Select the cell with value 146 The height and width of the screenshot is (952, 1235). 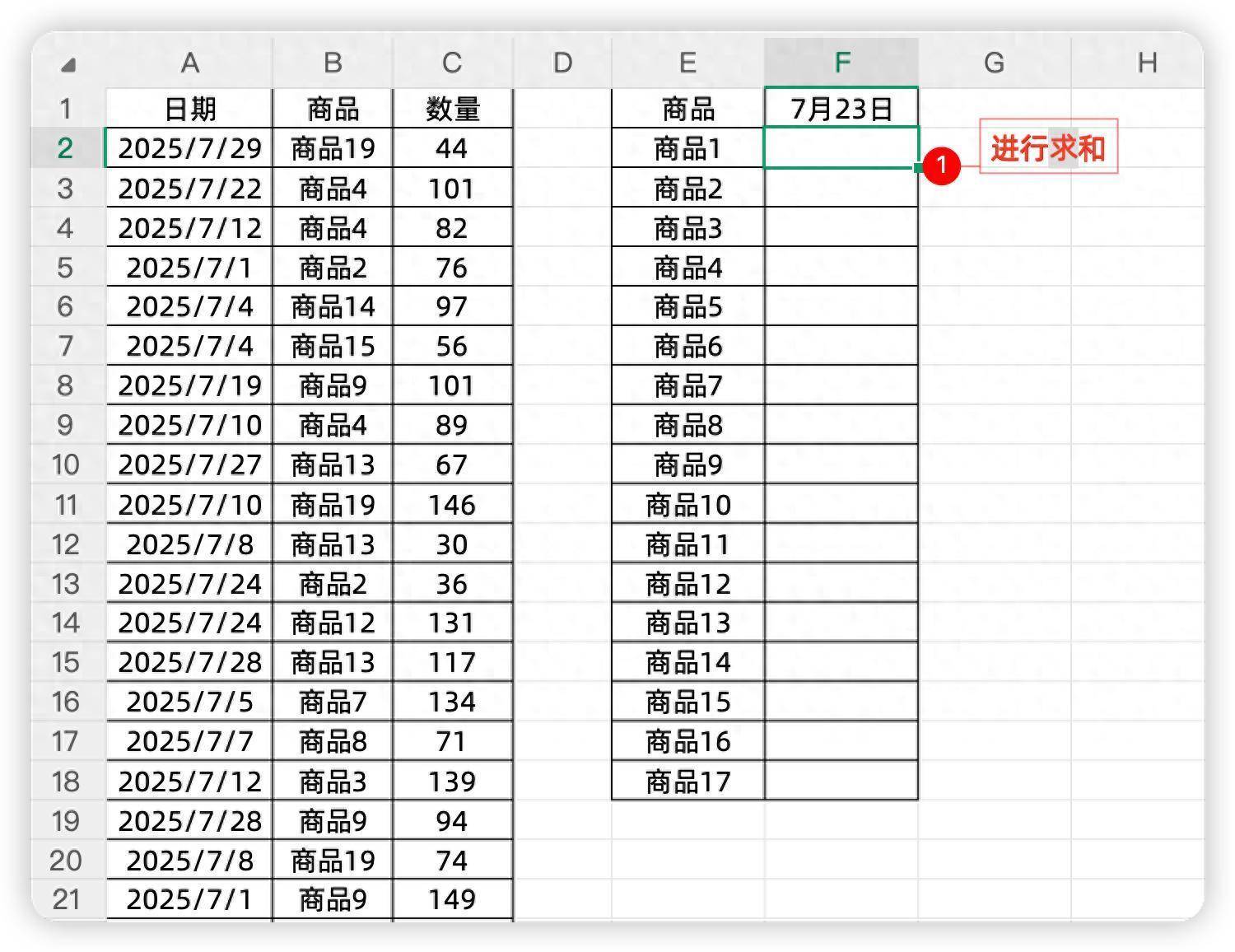[x=454, y=504]
